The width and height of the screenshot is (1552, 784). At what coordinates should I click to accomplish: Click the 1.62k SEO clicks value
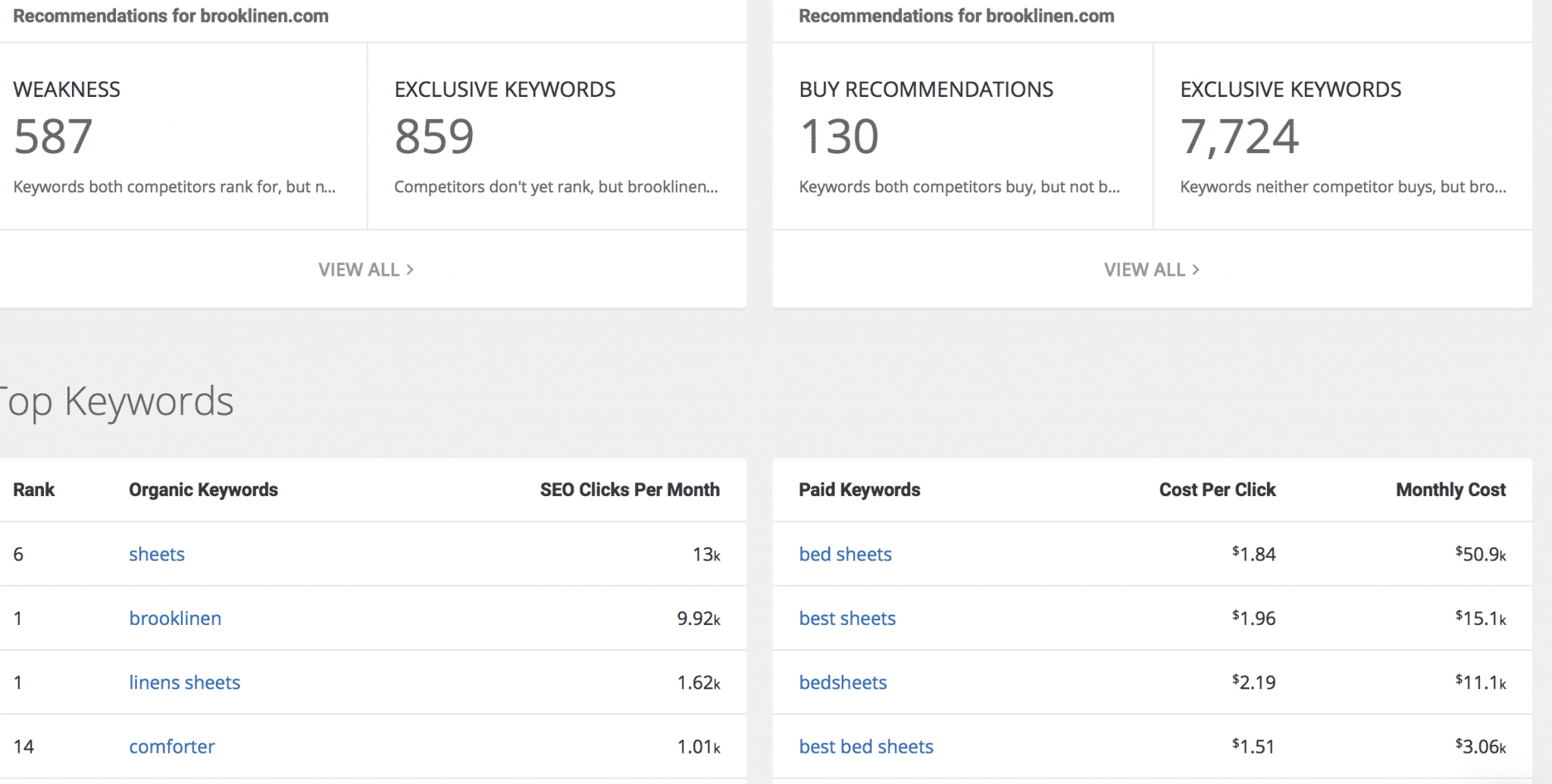(x=698, y=683)
